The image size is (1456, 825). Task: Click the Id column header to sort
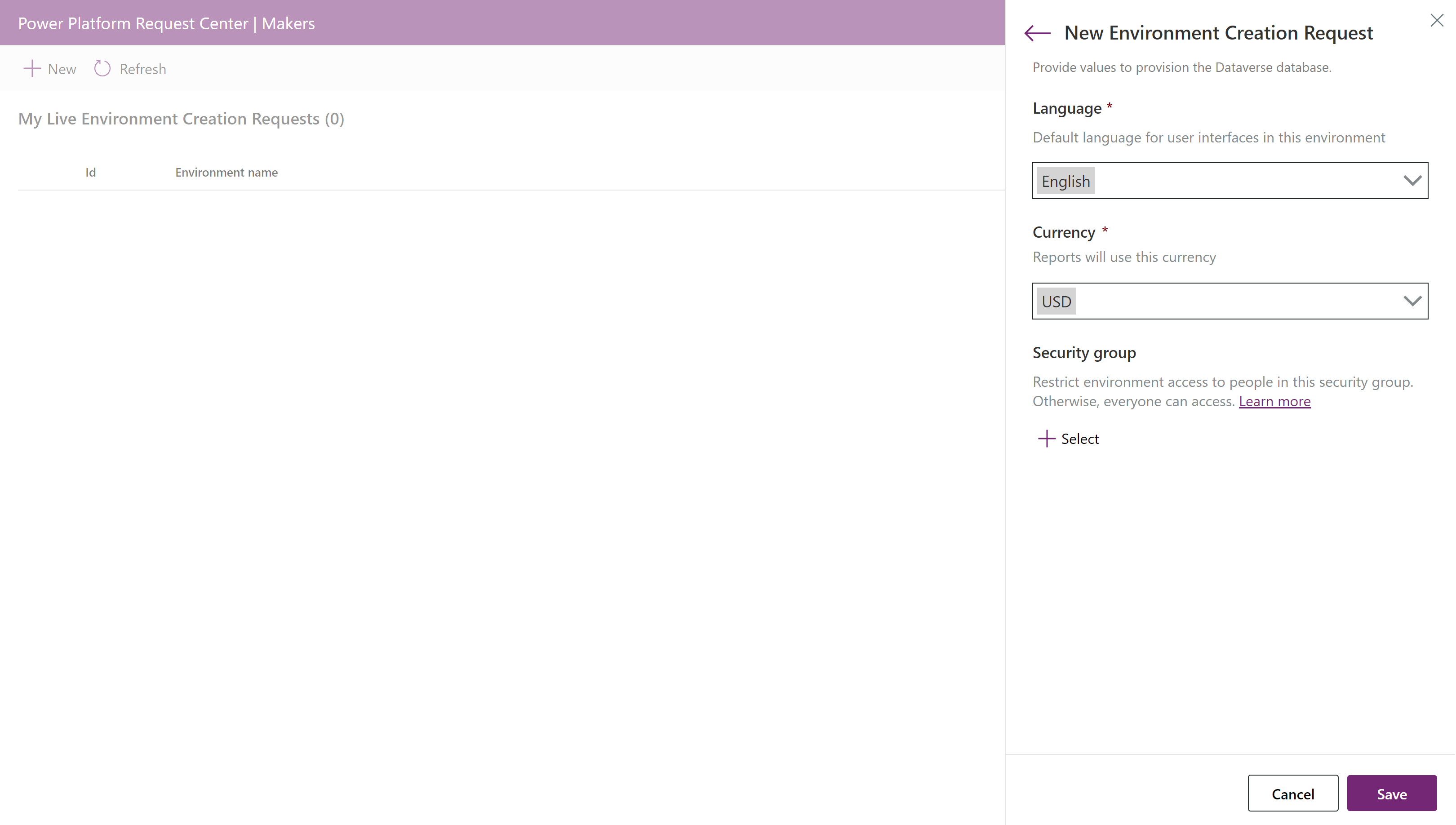coord(89,172)
